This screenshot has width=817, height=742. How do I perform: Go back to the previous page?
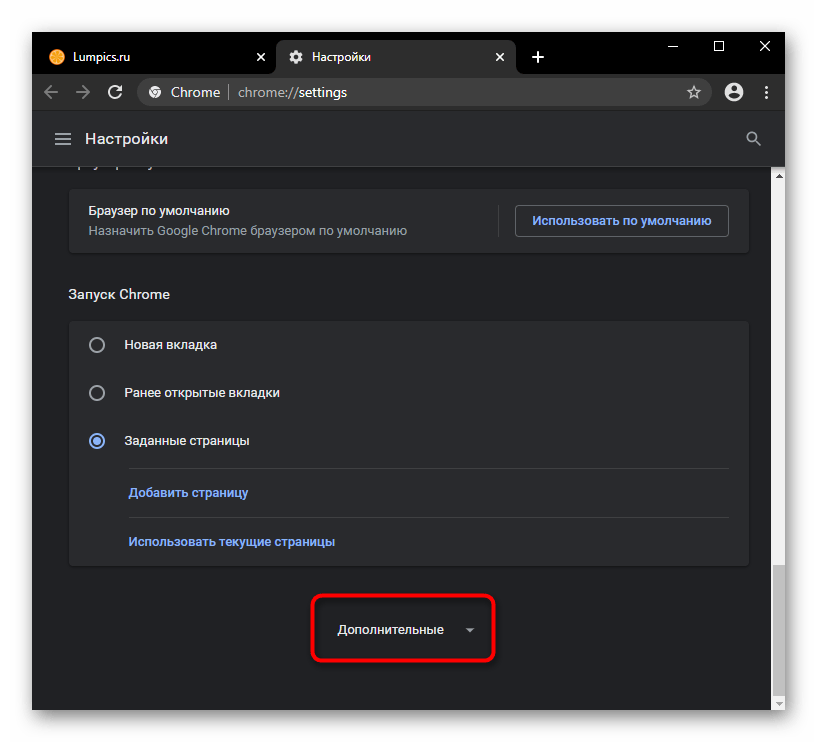pyautogui.click(x=51, y=92)
